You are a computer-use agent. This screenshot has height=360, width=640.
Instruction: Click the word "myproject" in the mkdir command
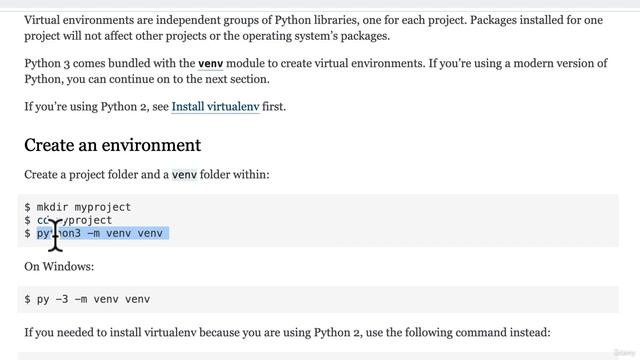tap(103, 207)
